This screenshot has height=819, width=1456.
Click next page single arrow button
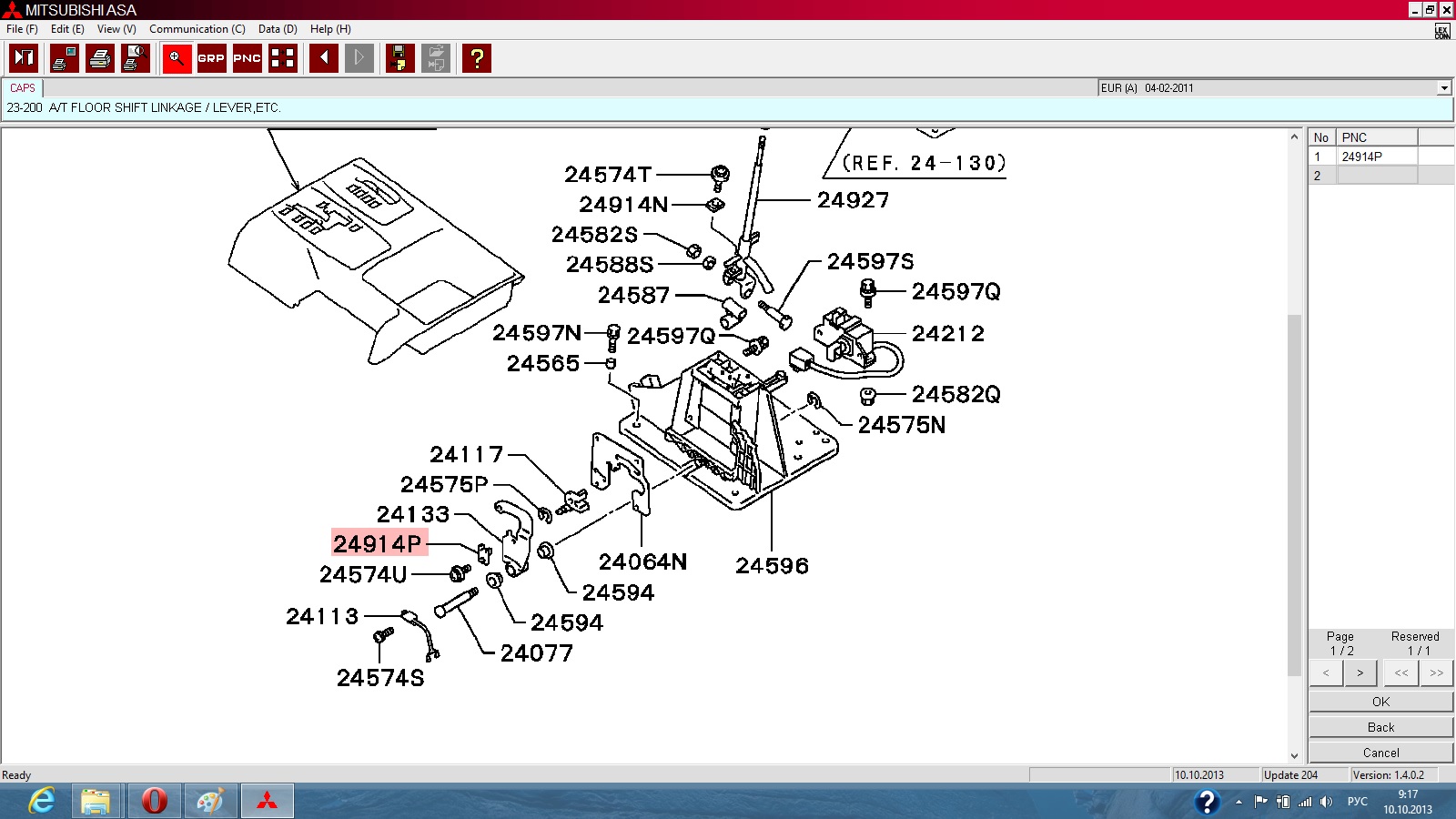coord(1360,673)
